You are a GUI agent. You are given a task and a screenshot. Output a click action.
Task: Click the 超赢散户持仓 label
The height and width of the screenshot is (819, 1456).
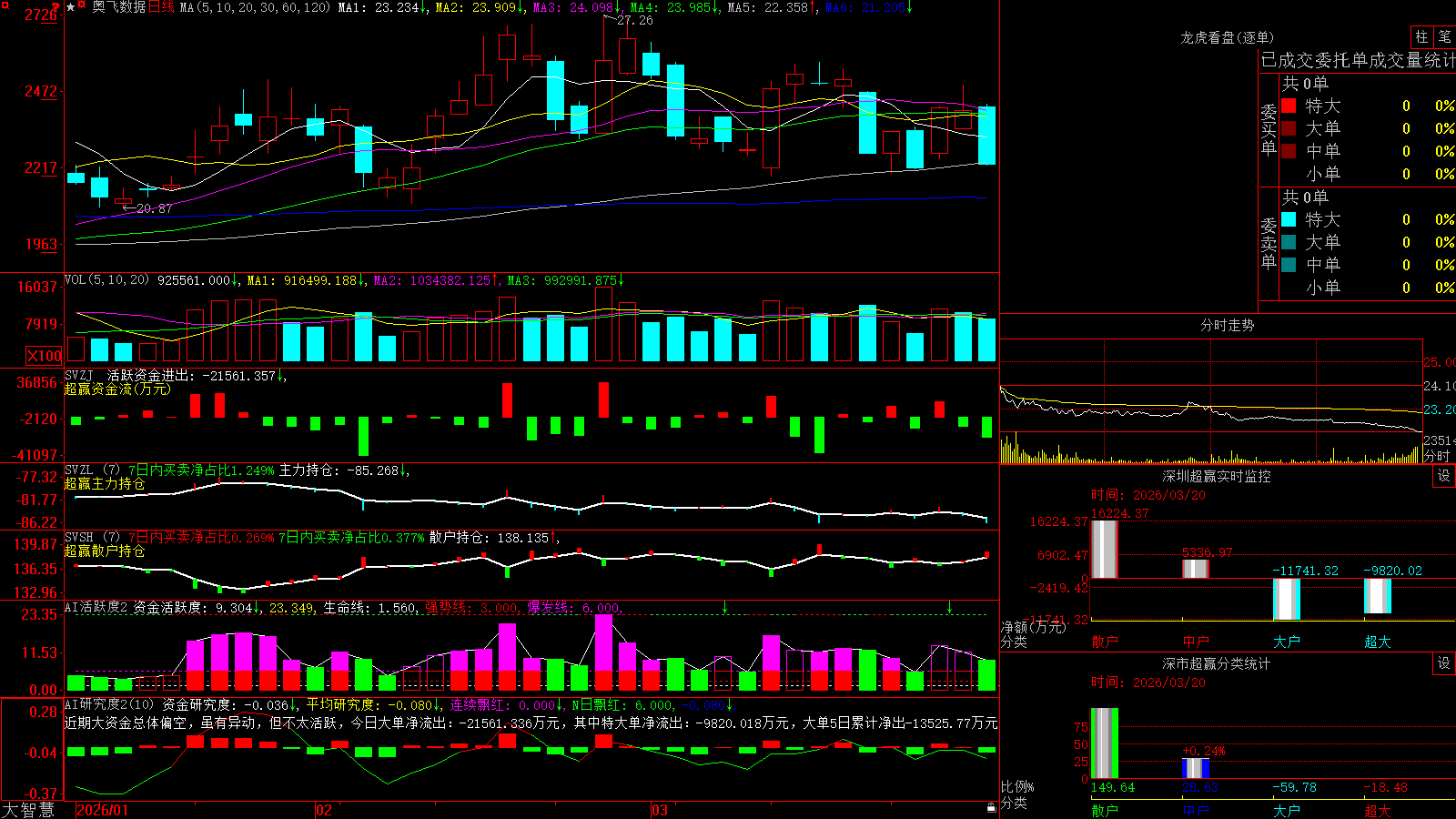point(105,551)
